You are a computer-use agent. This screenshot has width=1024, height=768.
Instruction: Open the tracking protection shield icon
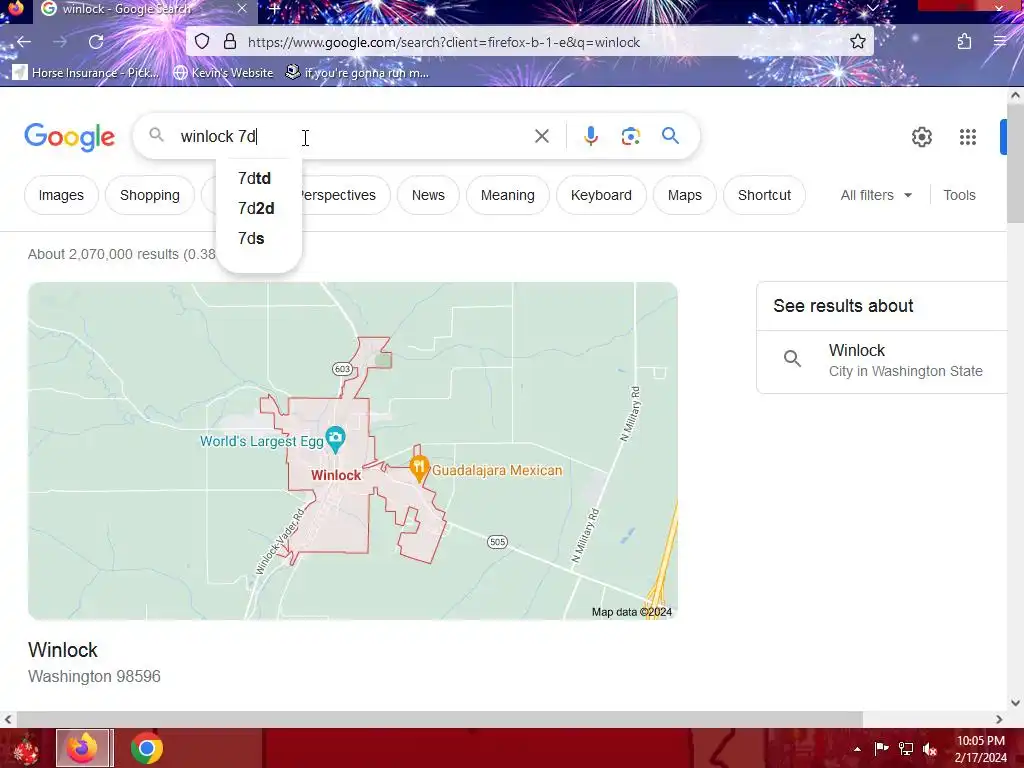(x=202, y=42)
